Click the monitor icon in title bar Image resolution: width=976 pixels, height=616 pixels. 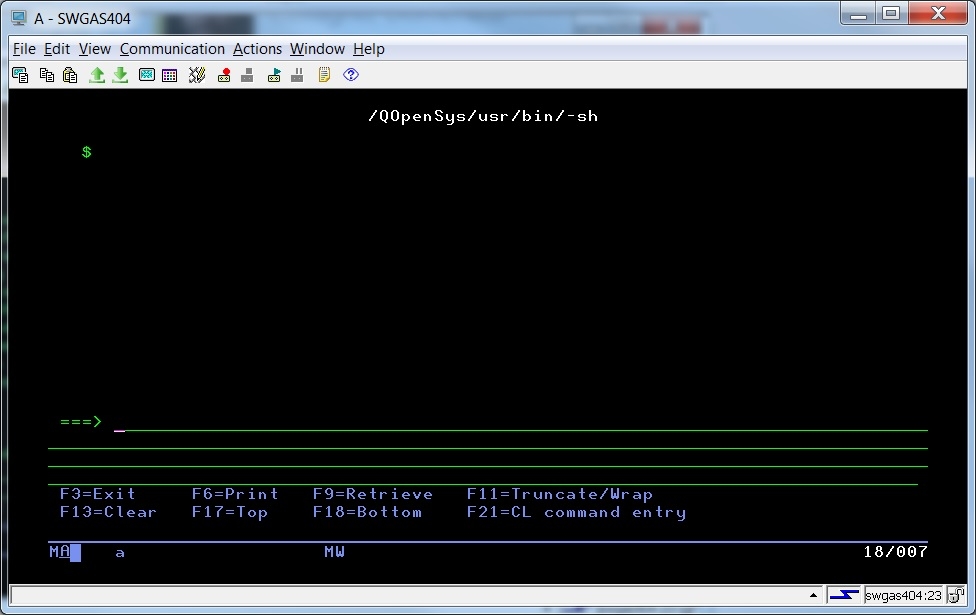point(19,18)
